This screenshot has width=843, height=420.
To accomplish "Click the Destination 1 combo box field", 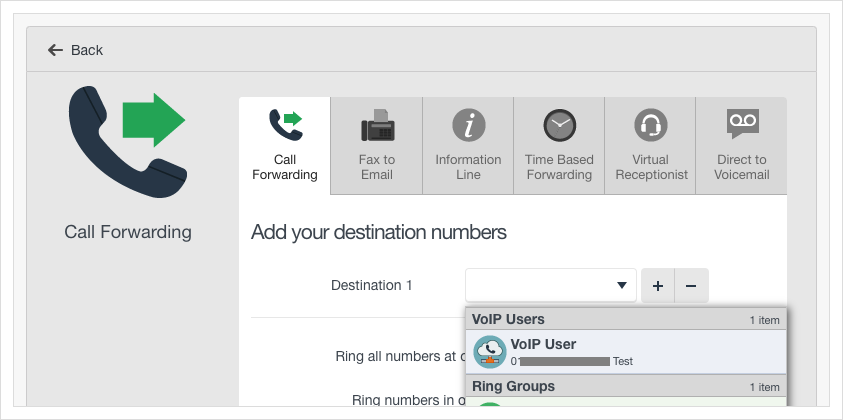I will (551, 286).
